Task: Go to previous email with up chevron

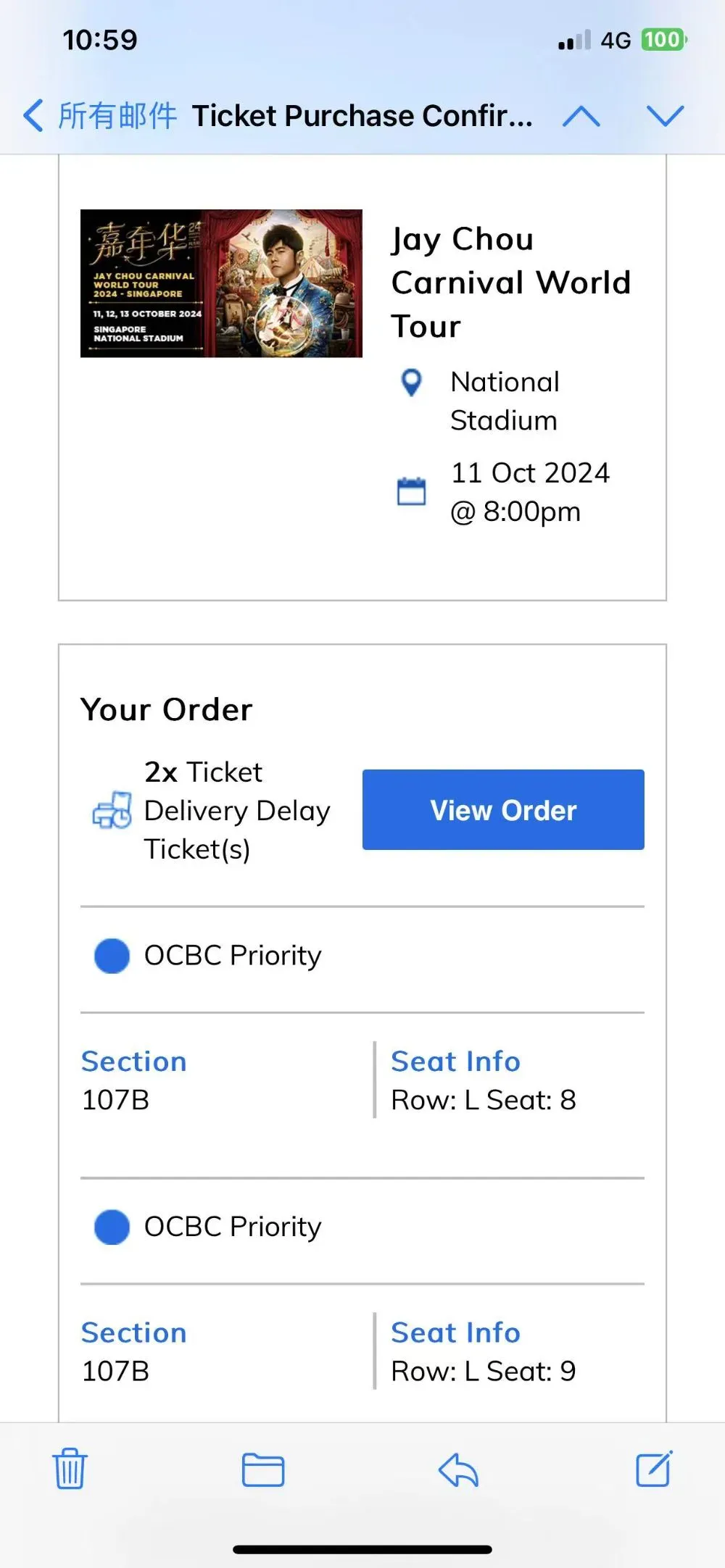Action: click(581, 116)
